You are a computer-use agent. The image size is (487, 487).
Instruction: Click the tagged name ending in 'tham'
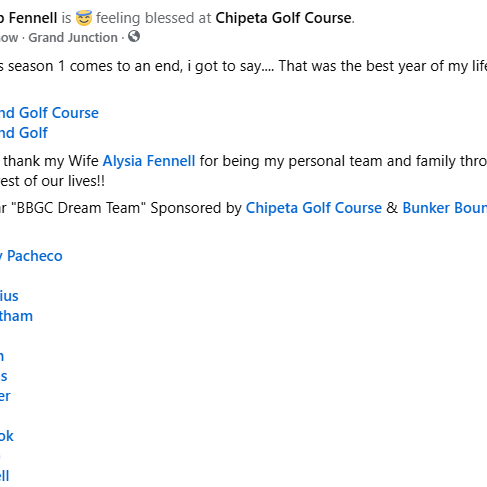click(16, 316)
